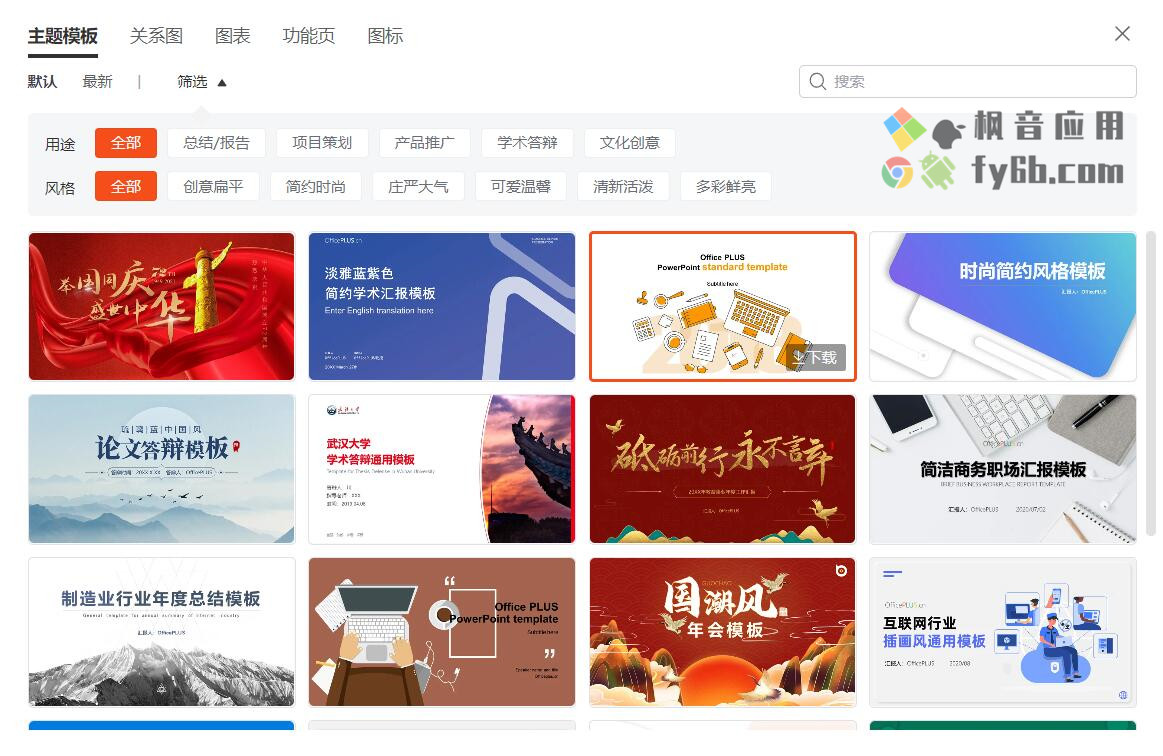Close the template dialog with X icon
Screen dimensions: 1163x756
[1122, 33]
